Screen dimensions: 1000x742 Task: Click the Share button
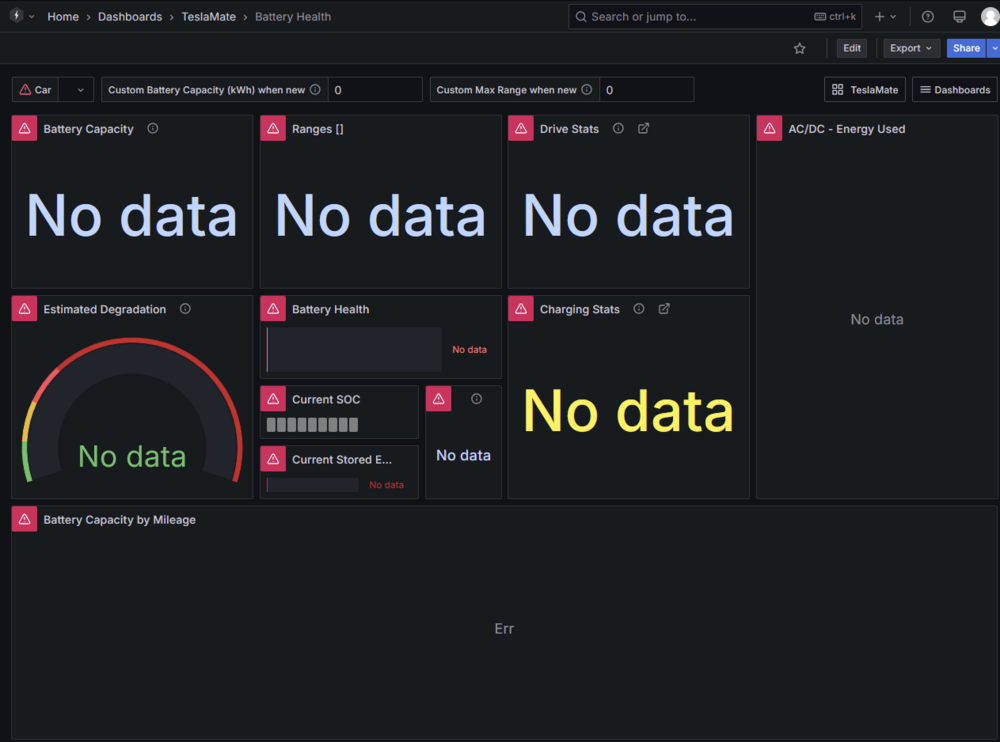(966, 48)
